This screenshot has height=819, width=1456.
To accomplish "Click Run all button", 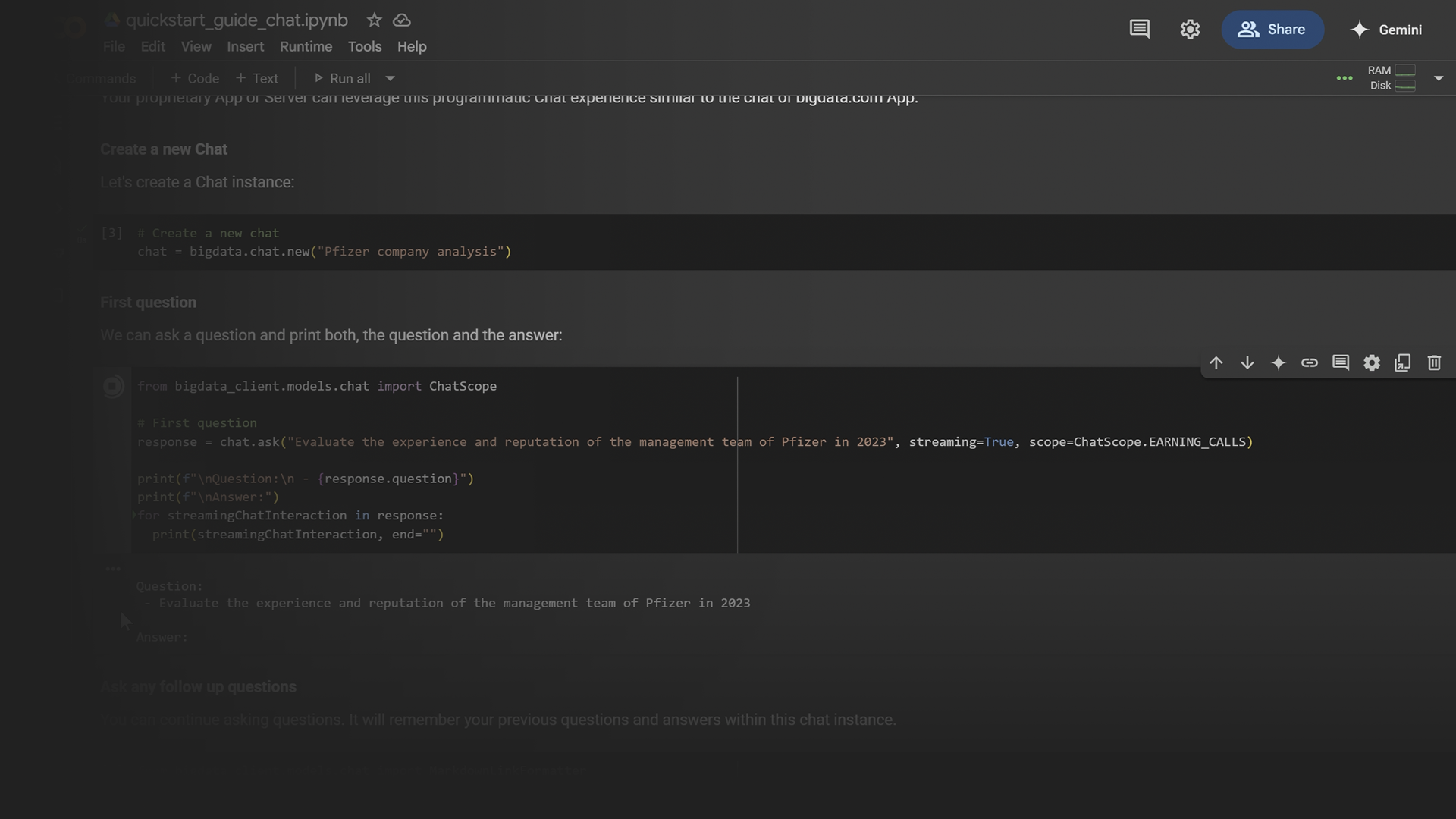I will (343, 78).
